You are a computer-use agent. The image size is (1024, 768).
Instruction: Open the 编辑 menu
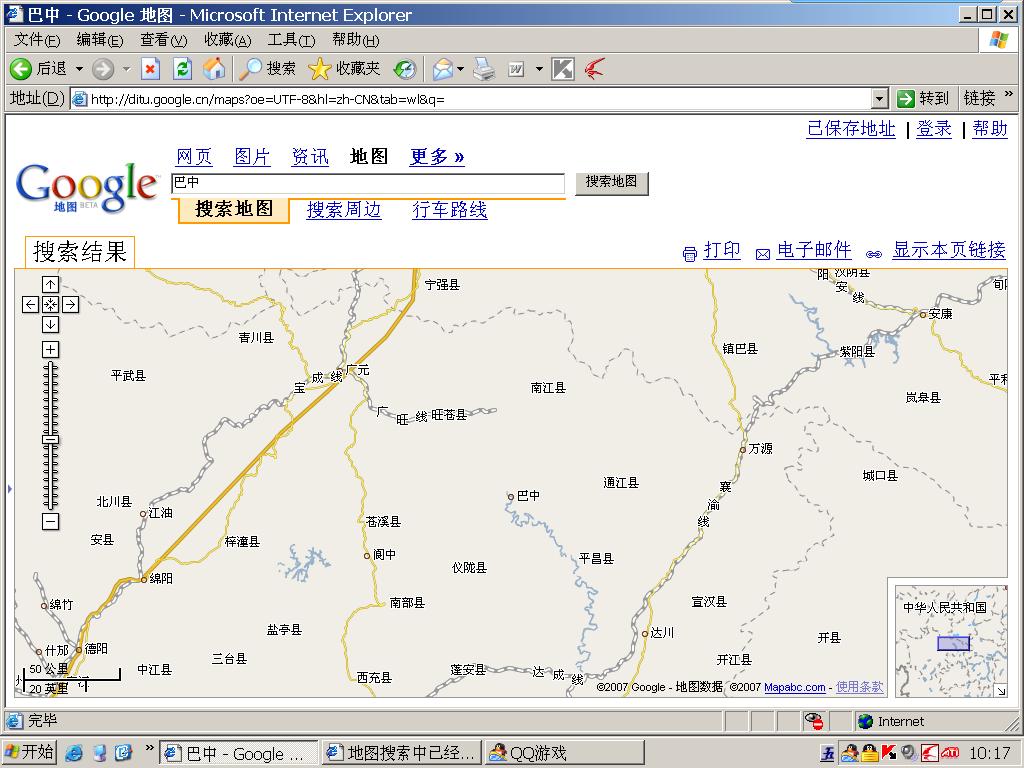(x=100, y=40)
